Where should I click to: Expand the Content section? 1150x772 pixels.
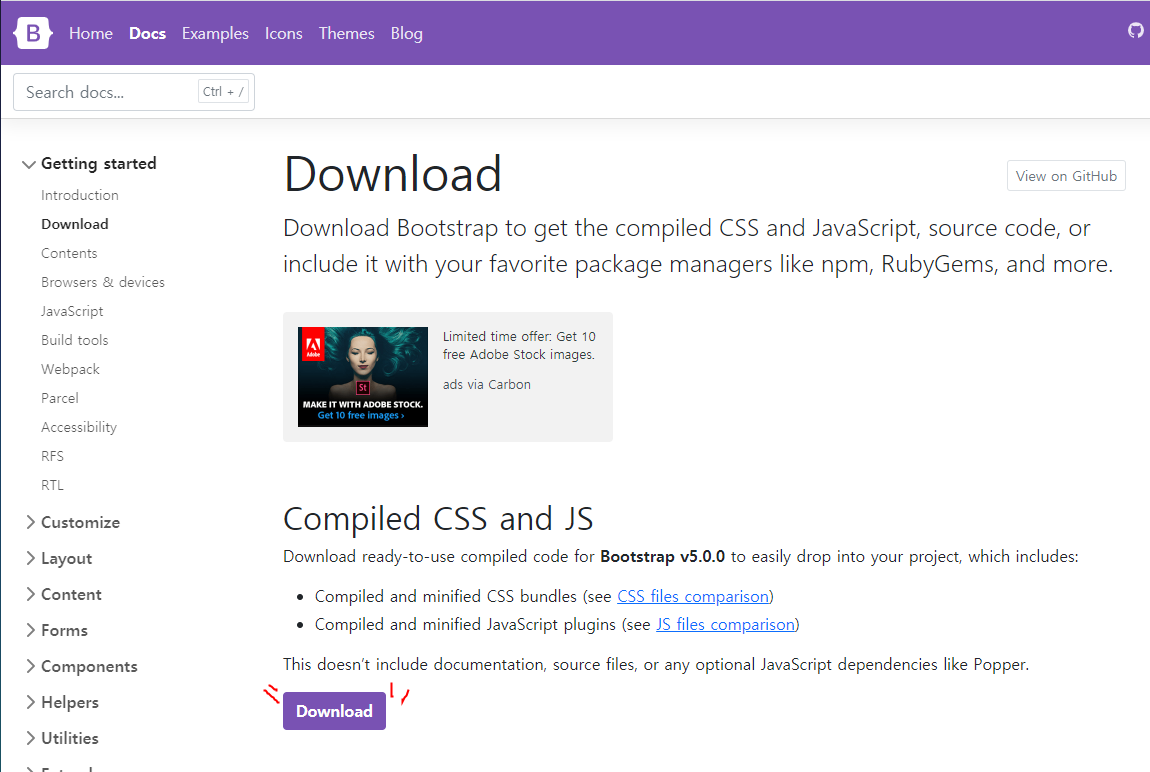pos(63,594)
